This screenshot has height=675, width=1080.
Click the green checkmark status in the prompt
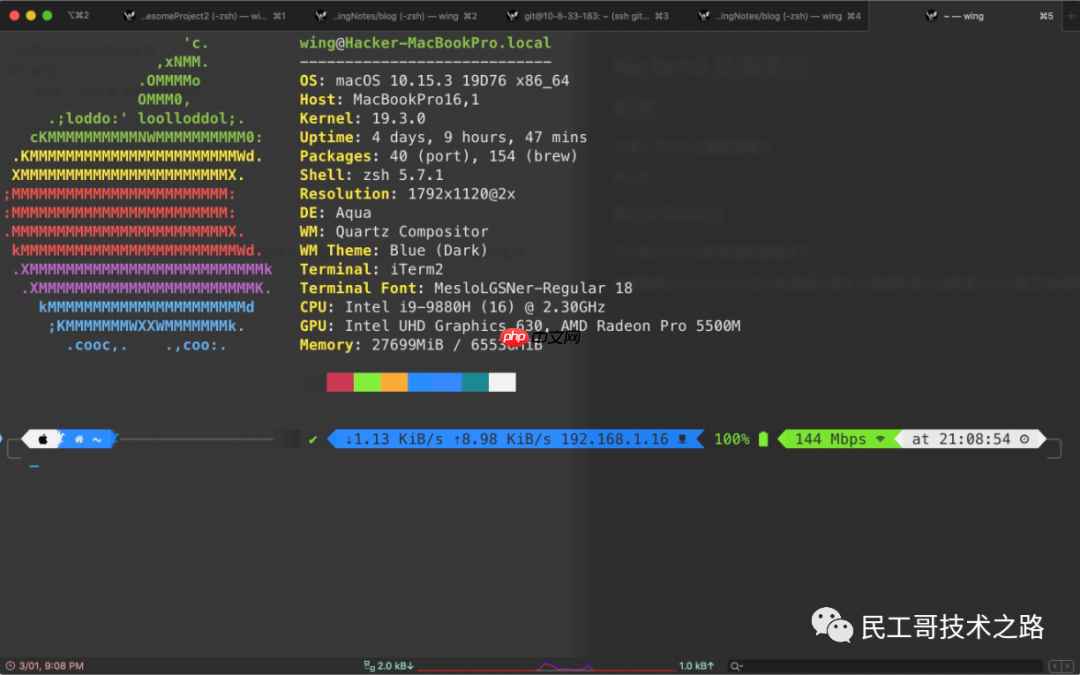(313, 439)
